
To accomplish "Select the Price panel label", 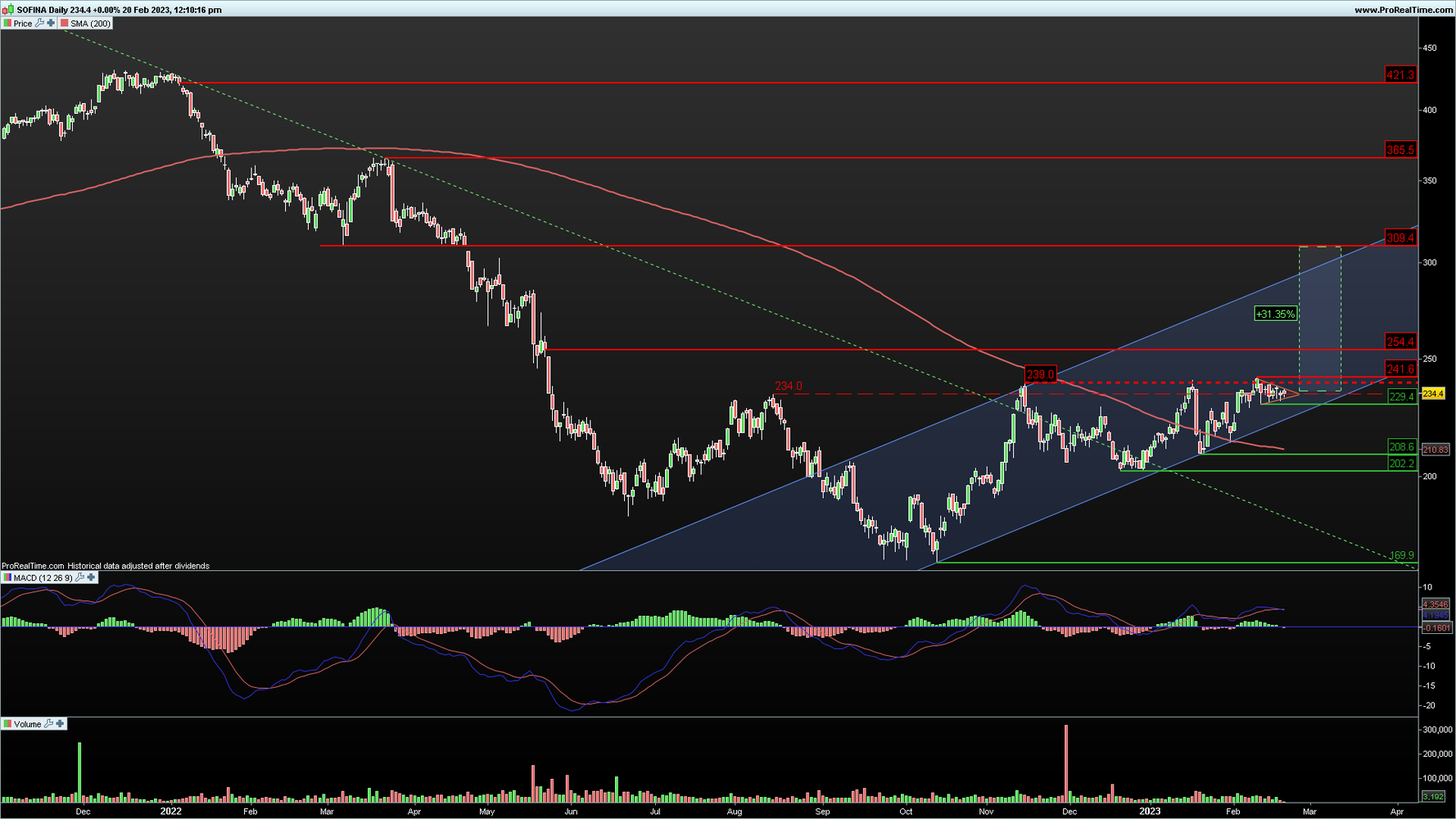I will point(23,24).
